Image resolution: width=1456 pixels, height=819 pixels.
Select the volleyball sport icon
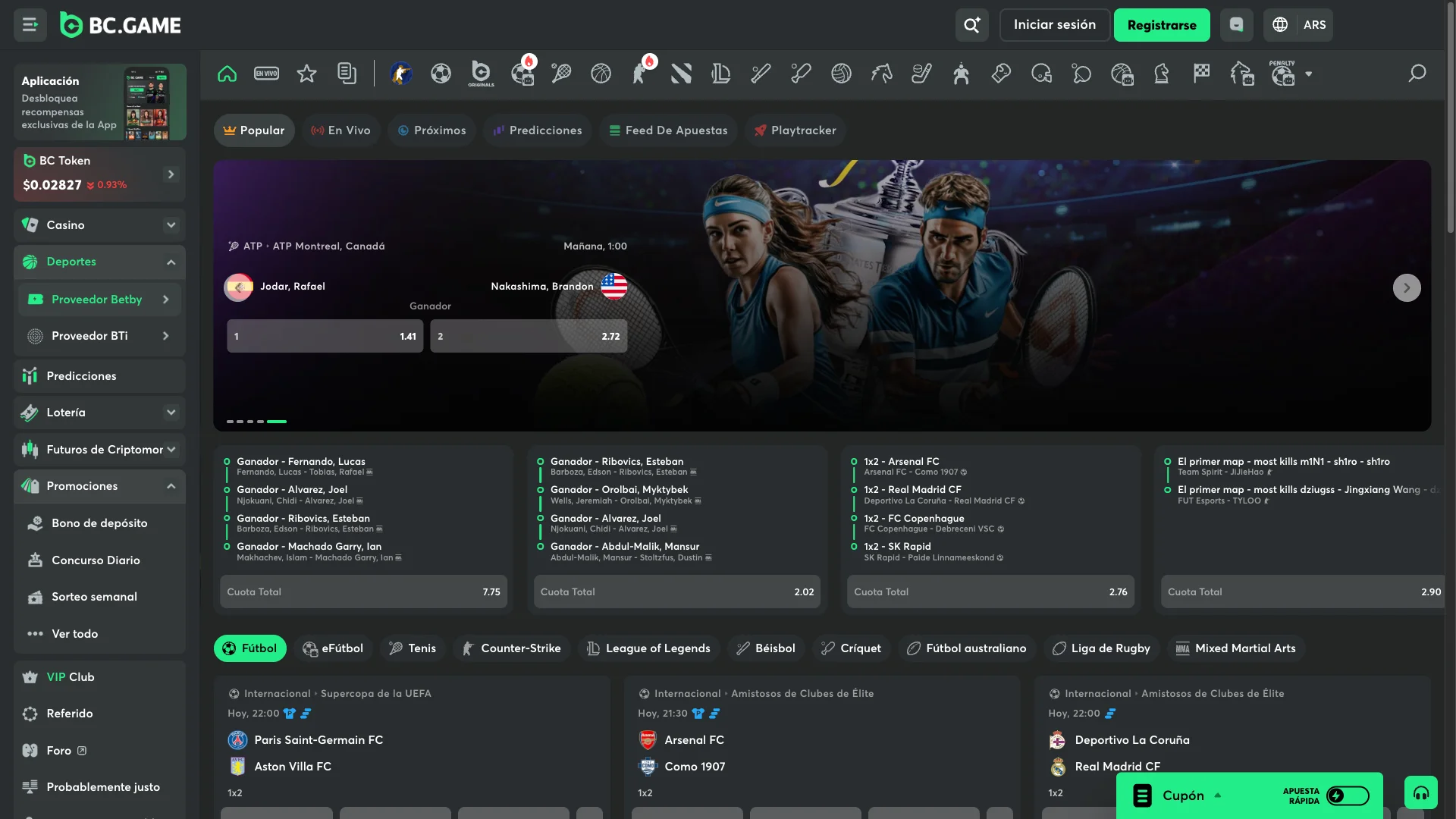(841, 74)
